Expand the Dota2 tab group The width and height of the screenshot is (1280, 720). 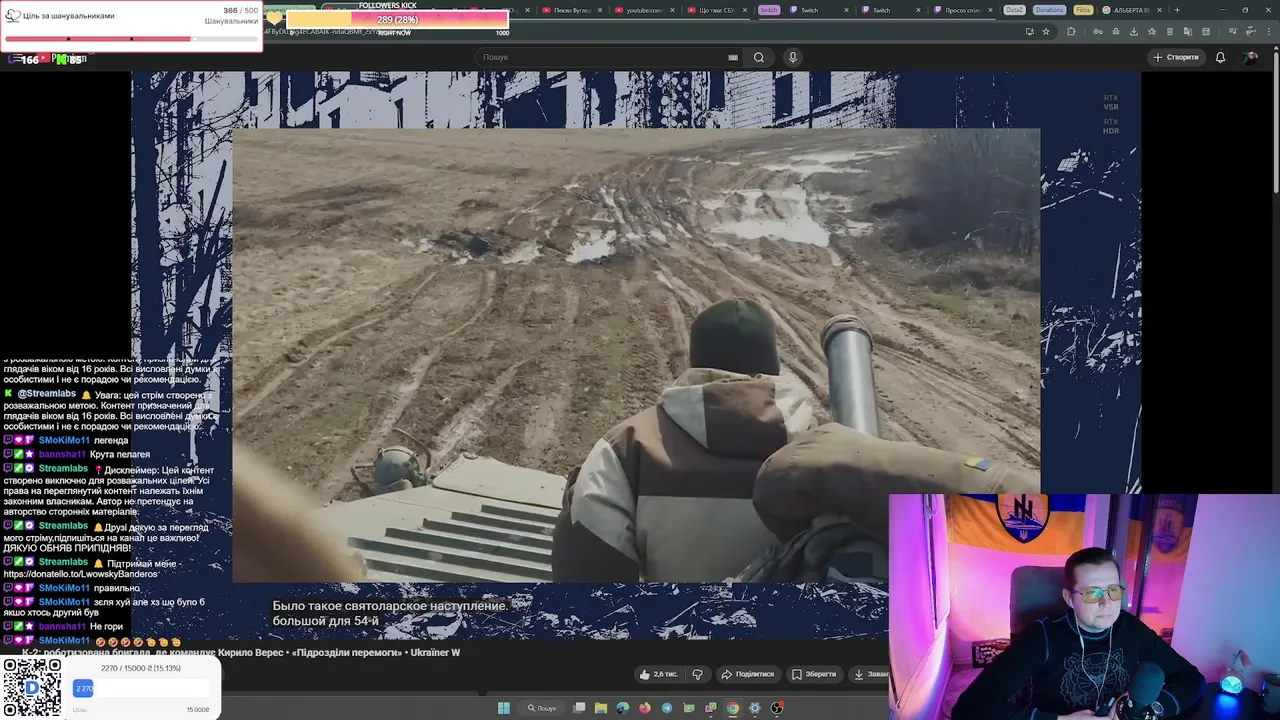pos(1014,10)
